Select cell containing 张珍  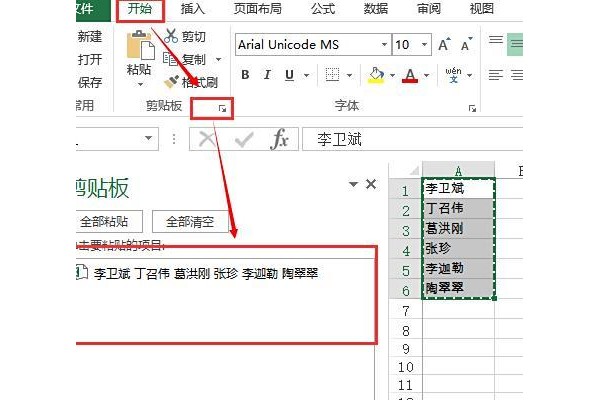(458, 248)
